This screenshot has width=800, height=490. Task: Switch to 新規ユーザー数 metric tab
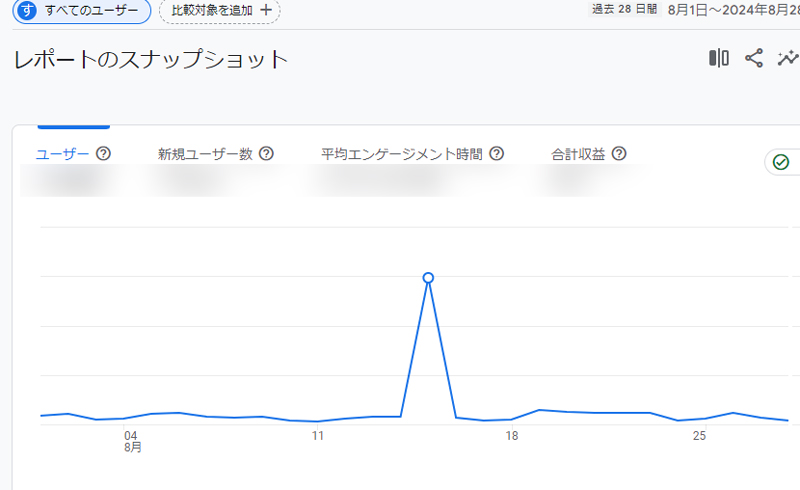pyautogui.click(x=205, y=154)
